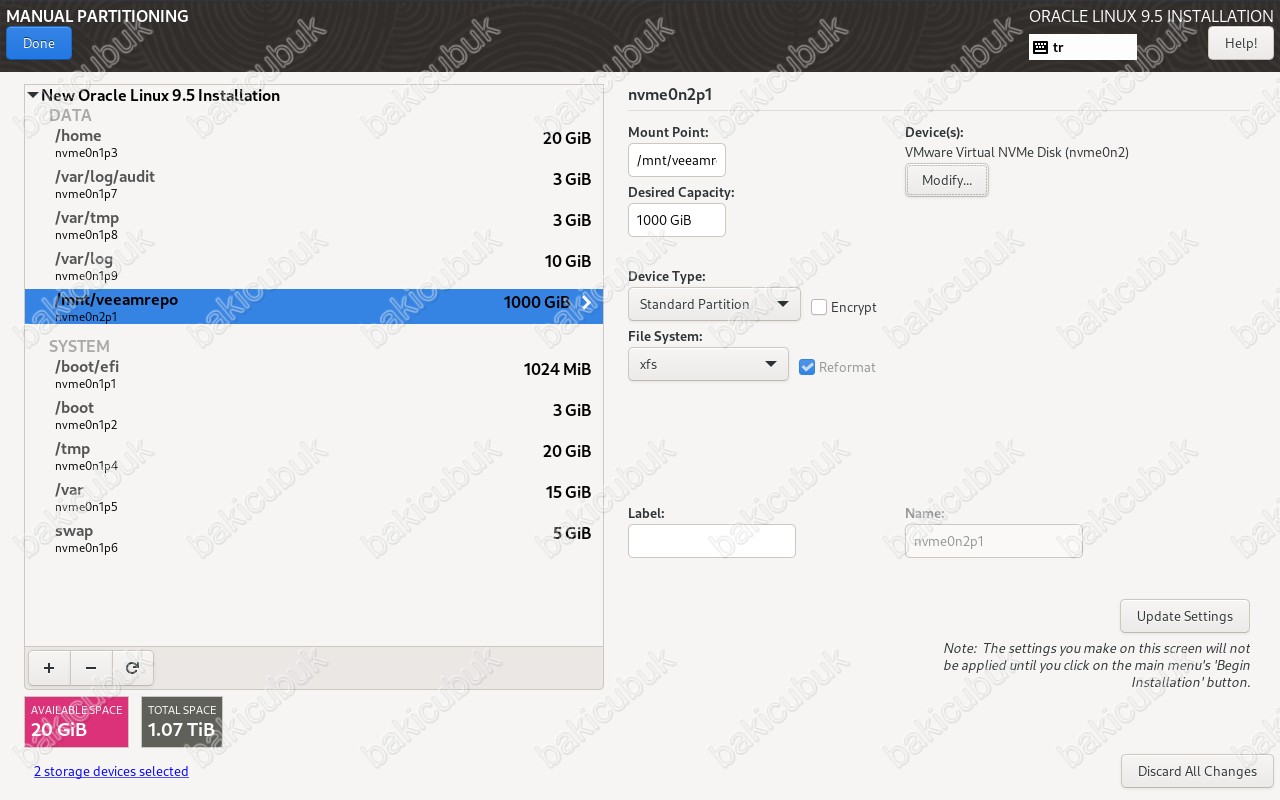
Task: Click the Desired Capacity input field
Action: pos(677,220)
